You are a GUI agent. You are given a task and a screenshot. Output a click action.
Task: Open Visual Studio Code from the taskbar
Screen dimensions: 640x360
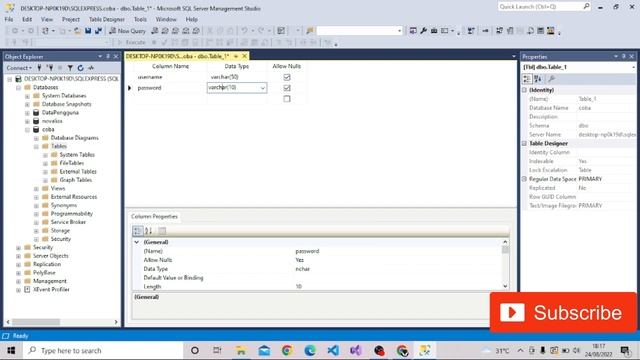click(333, 351)
